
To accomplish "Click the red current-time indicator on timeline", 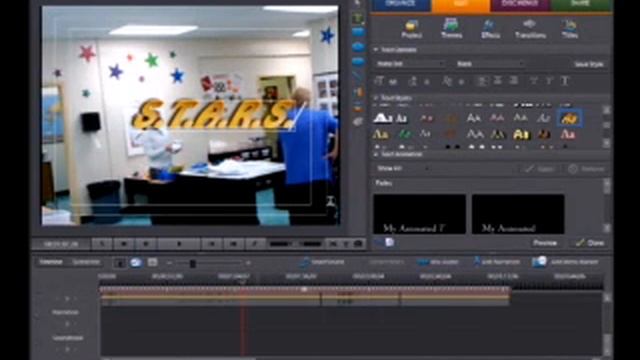I will [243, 318].
